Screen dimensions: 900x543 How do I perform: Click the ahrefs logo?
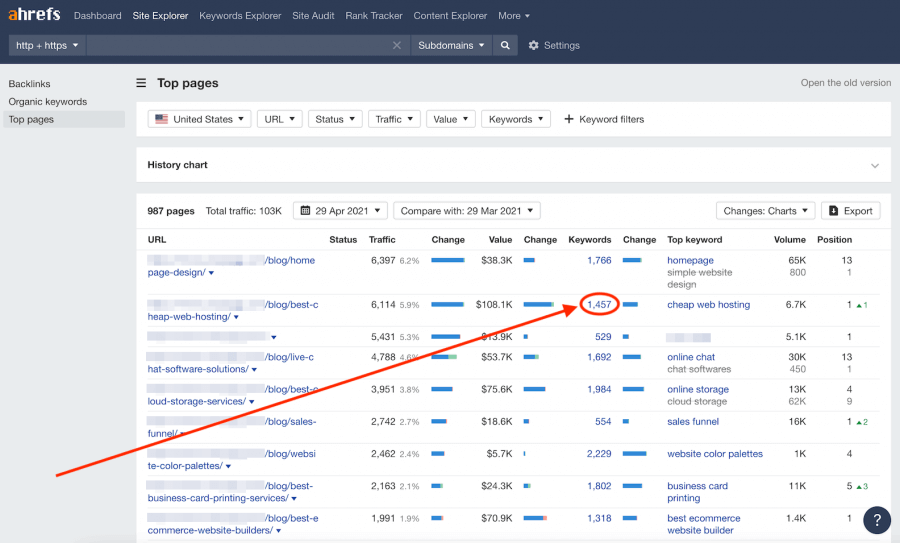point(34,14)
